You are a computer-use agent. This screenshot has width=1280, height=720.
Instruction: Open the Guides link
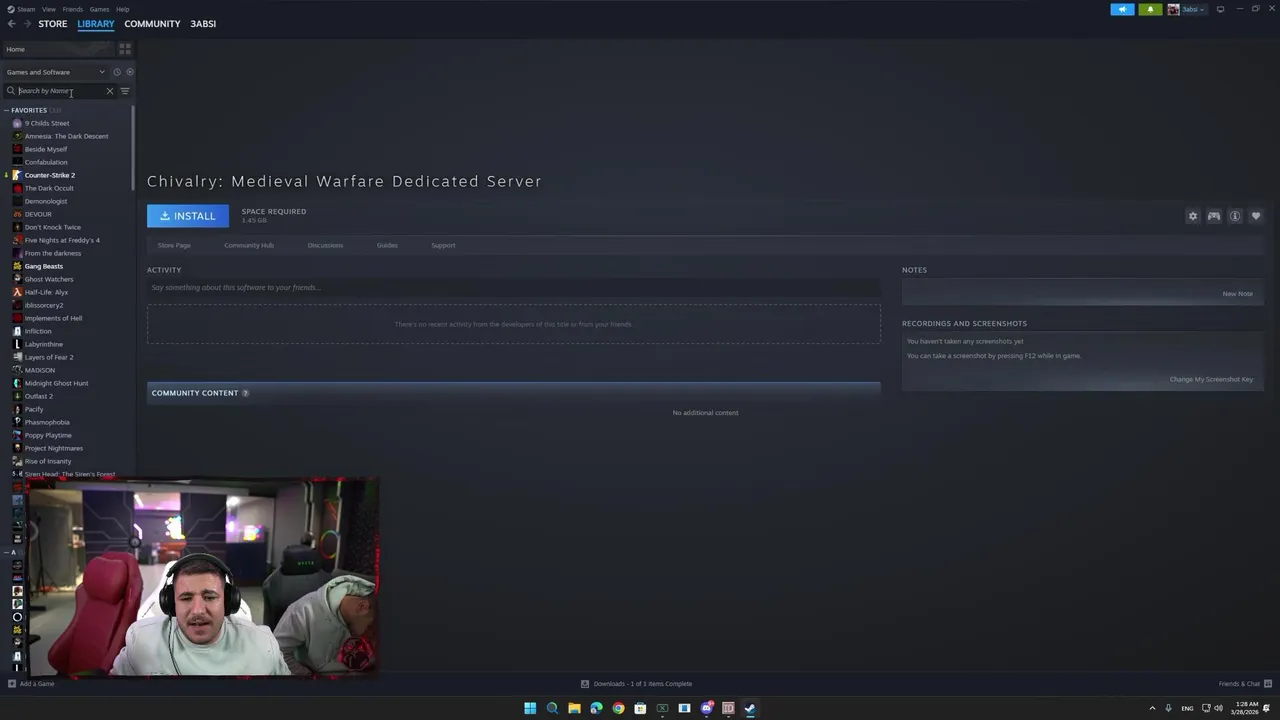pyautogui.click(x=387, y=245)
